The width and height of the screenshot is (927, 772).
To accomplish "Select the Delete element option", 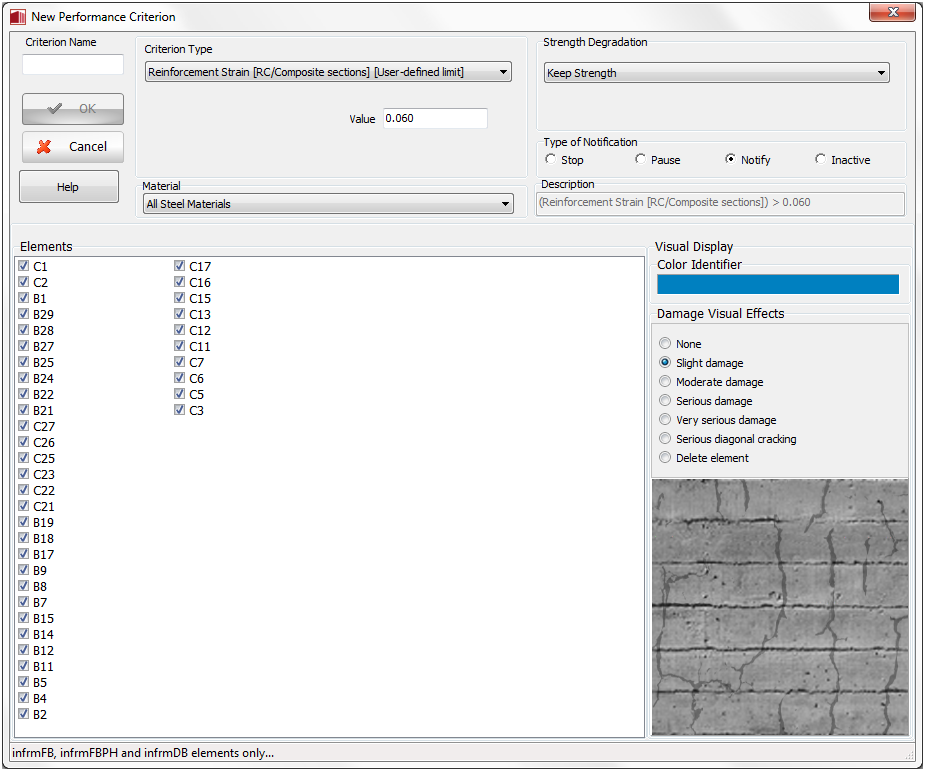I will 666,458.
